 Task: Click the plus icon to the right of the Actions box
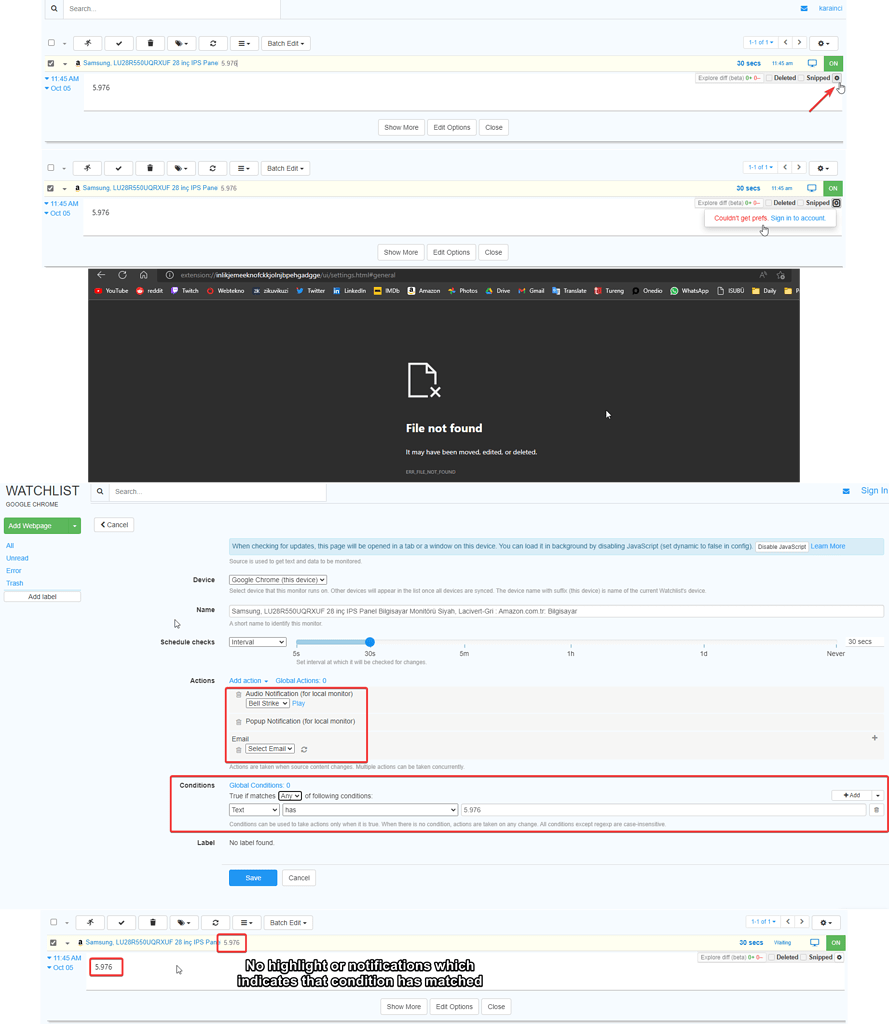pyautogui.click(x=875, y=738)
